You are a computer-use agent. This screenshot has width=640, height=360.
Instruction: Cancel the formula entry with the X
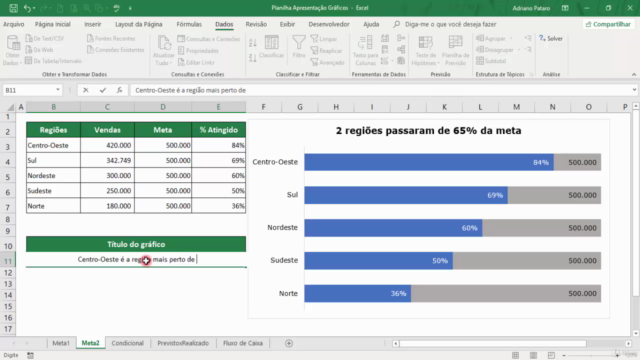pos(86,90)
